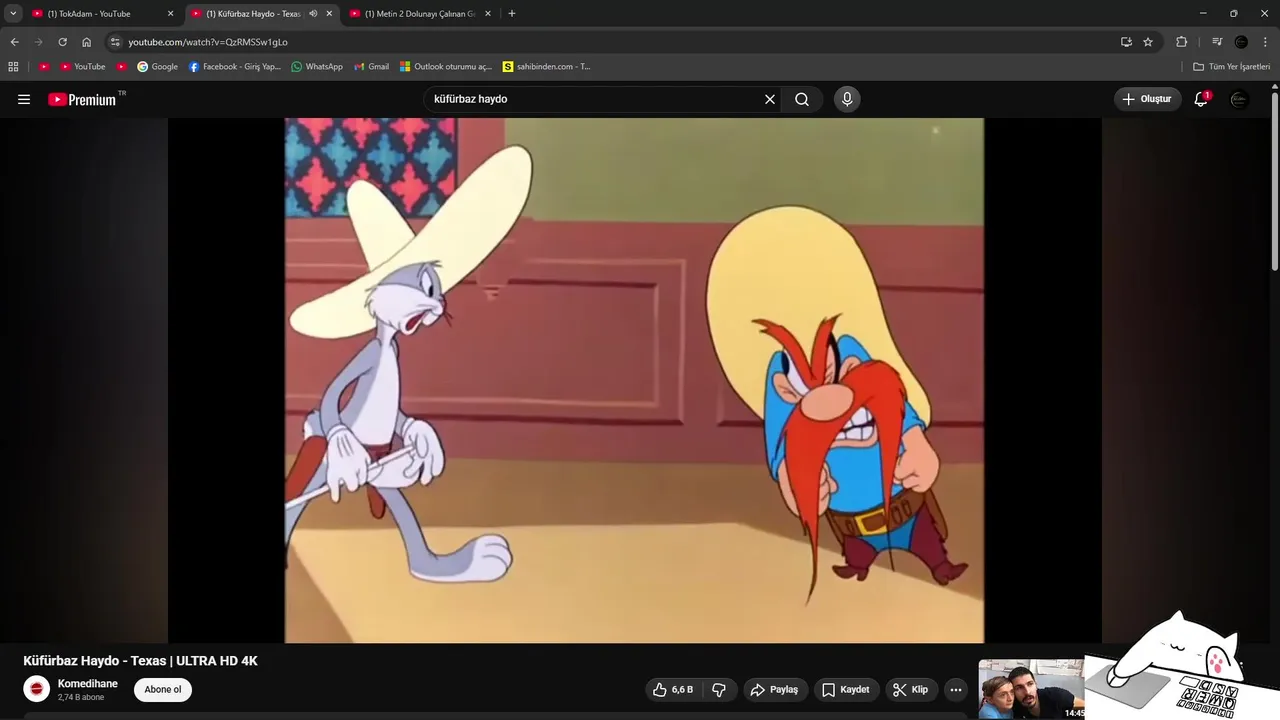Open the Komedihane channel avatar

click(37, 689)
